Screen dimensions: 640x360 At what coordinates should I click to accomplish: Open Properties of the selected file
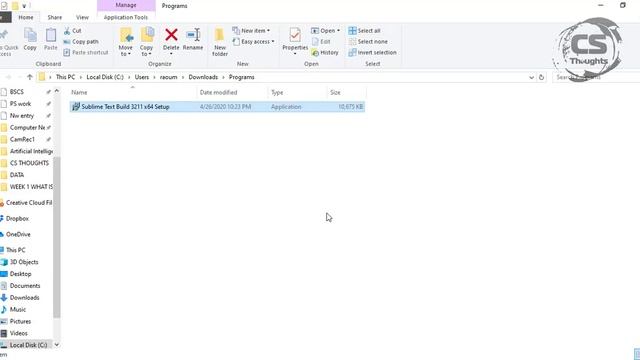[x=295, y=38]
